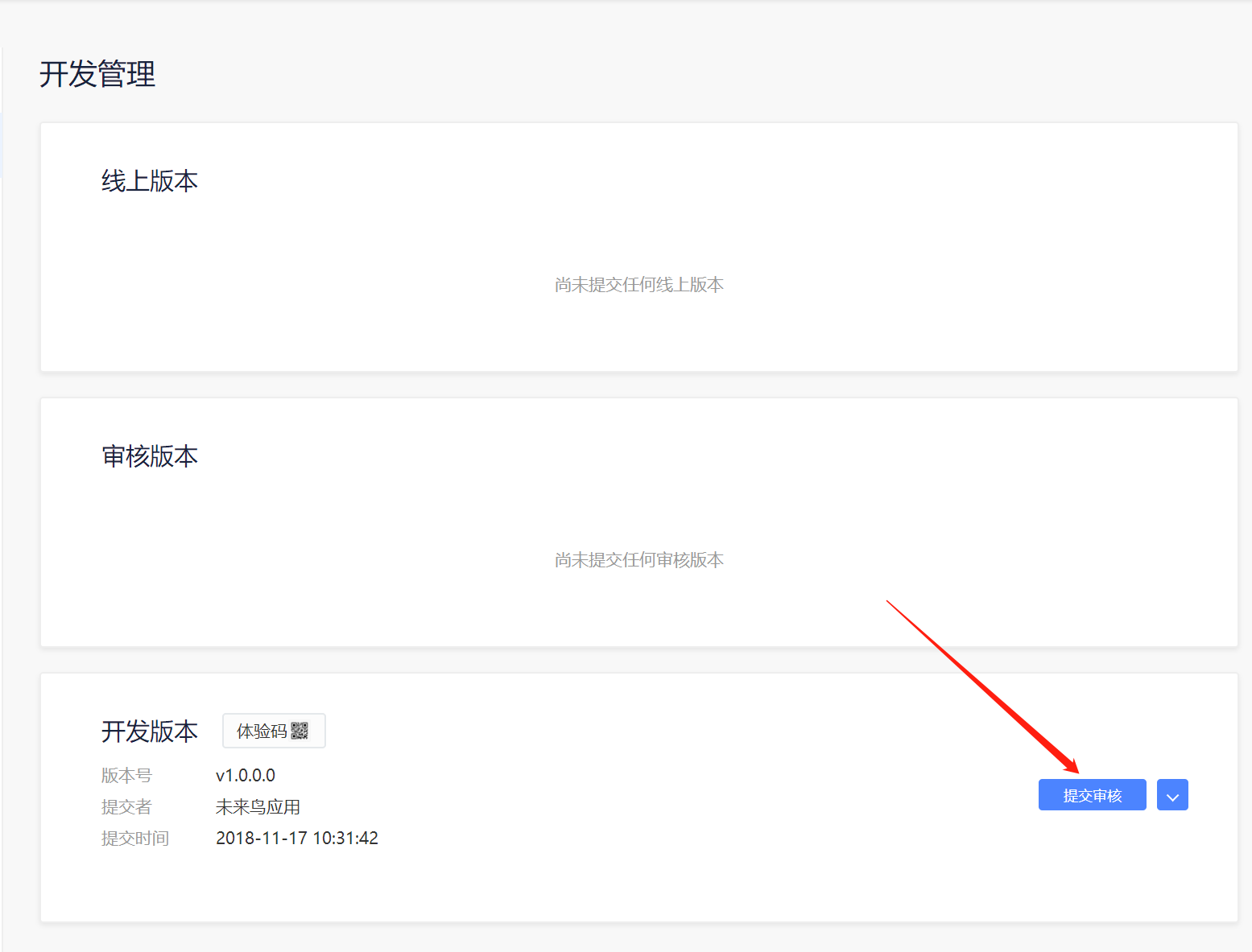Click the QR code icon beside 体验码
1252x952 pixels.
click(x=300, y=731)
